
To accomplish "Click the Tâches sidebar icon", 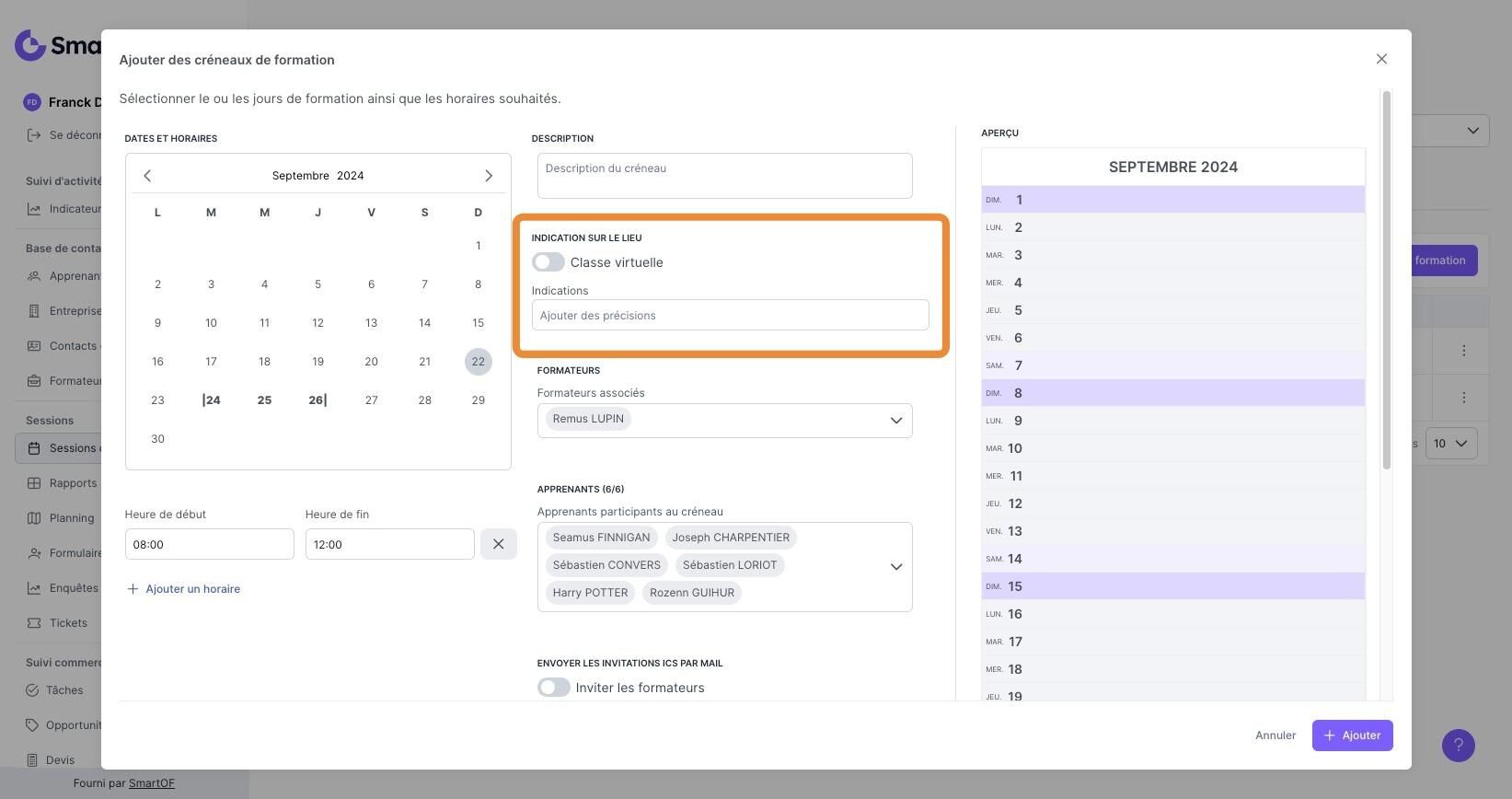I will (32, 690).
